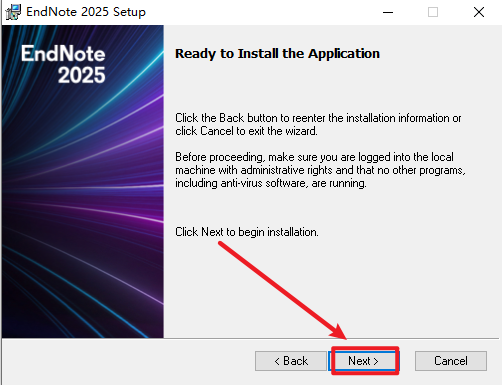Click the 'Click the Back button to reenter' paragraph

(x=318, y=124)
